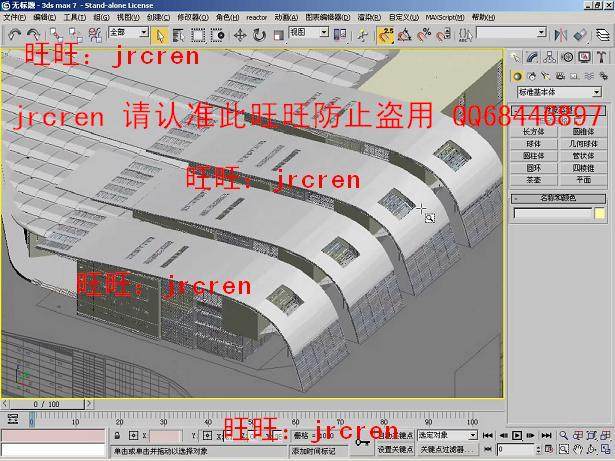Click the Redo arrow icon
This screenshot has height=461, width=615.
click(x=33, y=35)
